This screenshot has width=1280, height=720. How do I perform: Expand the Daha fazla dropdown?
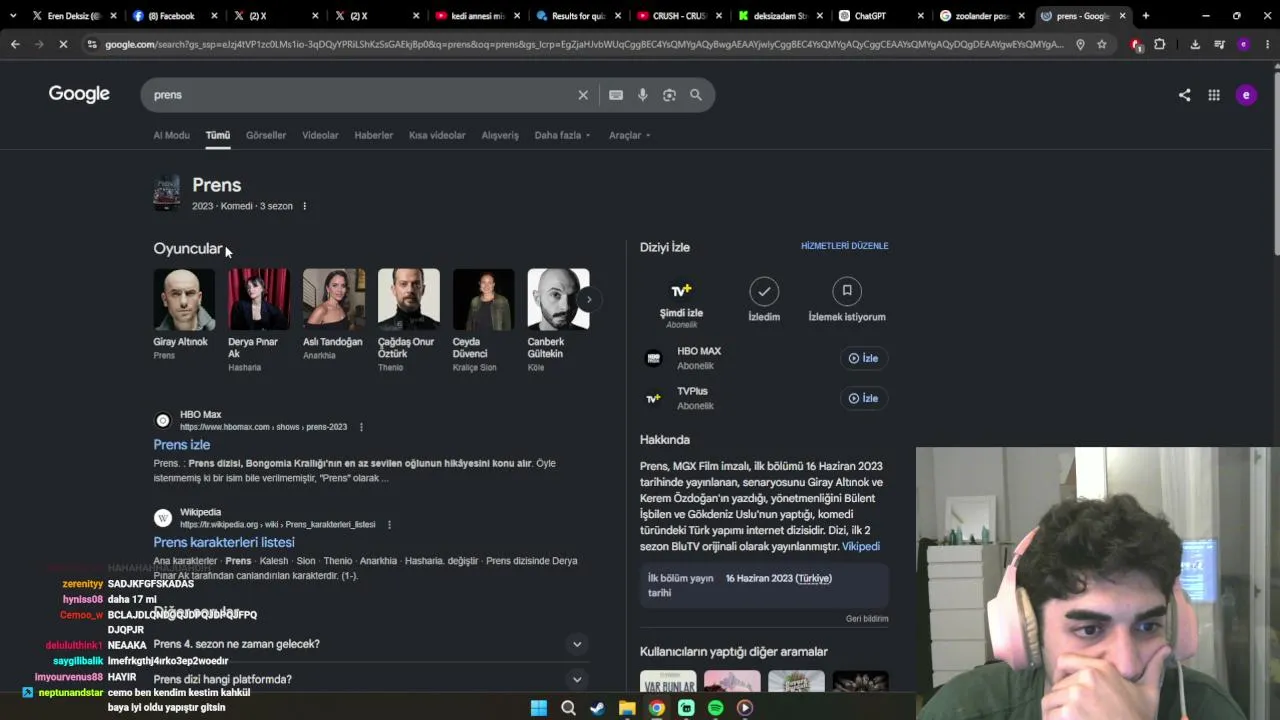point(562,135)
